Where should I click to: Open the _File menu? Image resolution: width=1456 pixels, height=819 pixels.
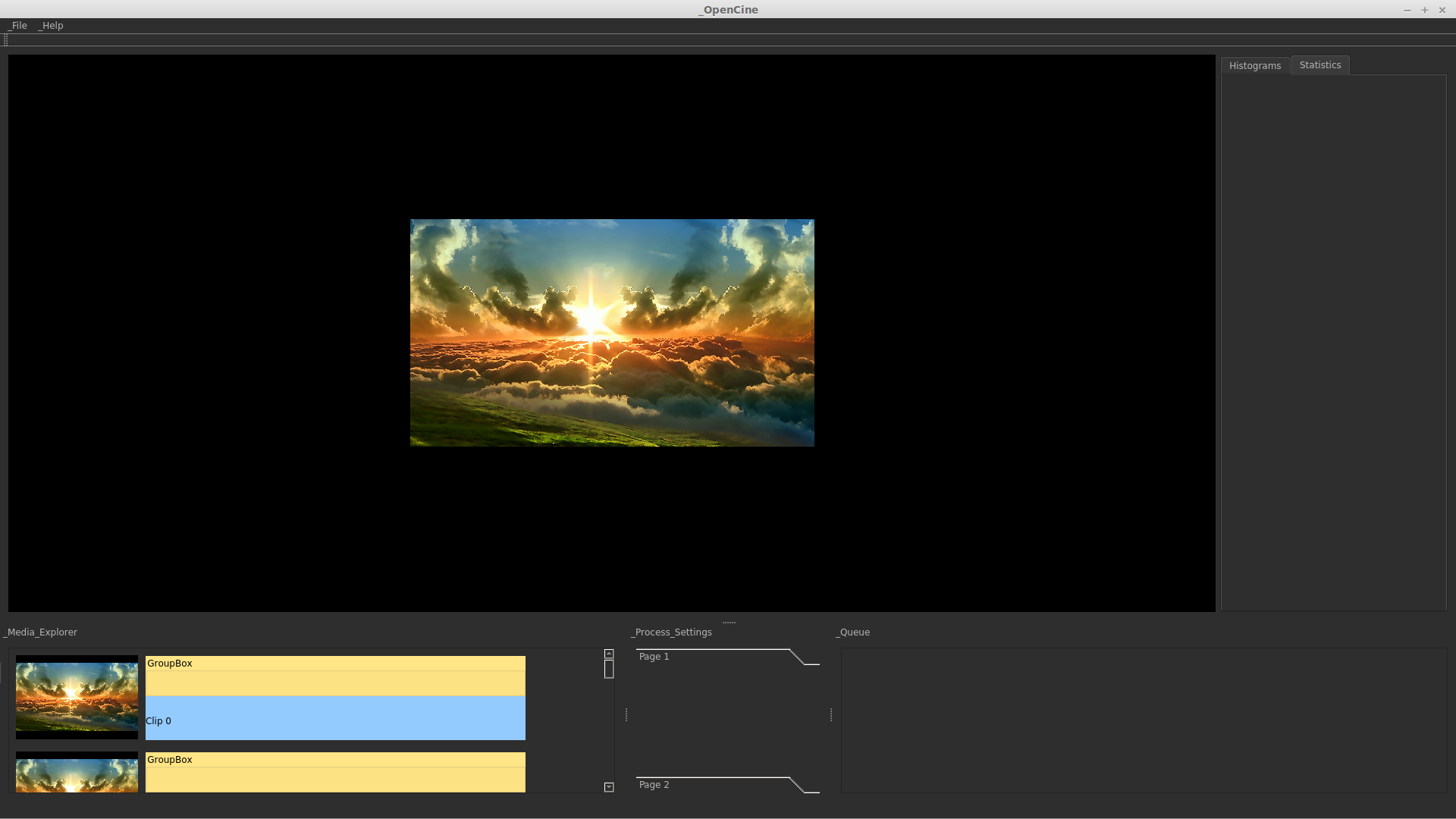click(x=17, y=26)
